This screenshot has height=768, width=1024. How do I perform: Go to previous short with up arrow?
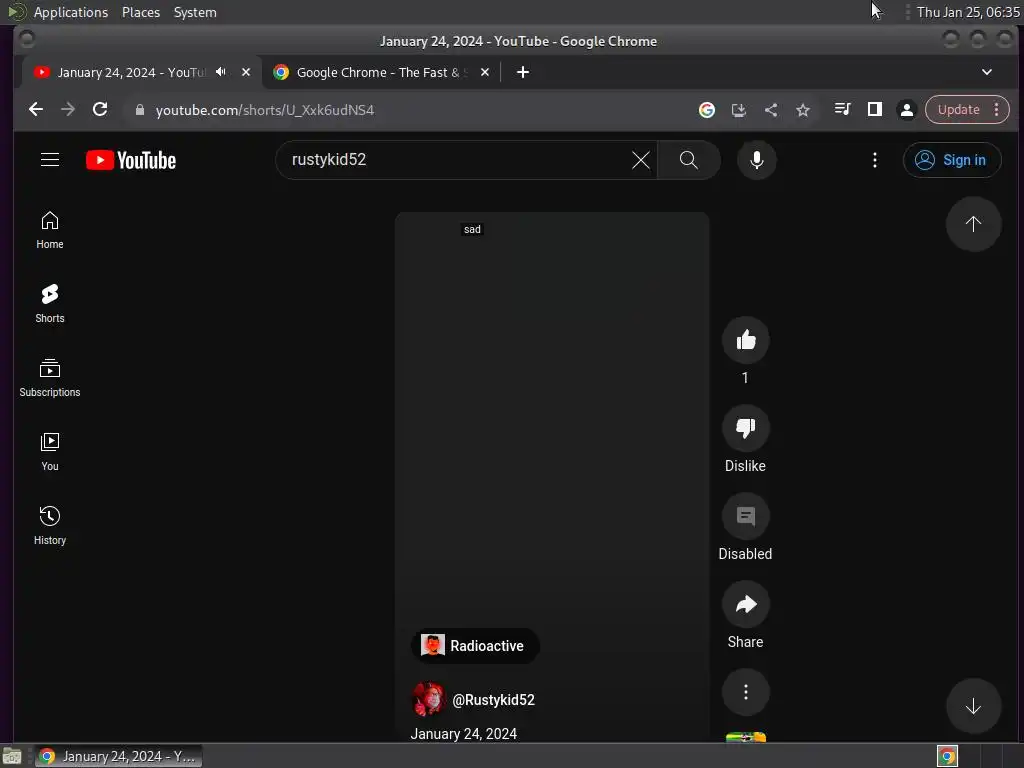tap(973, 224)
